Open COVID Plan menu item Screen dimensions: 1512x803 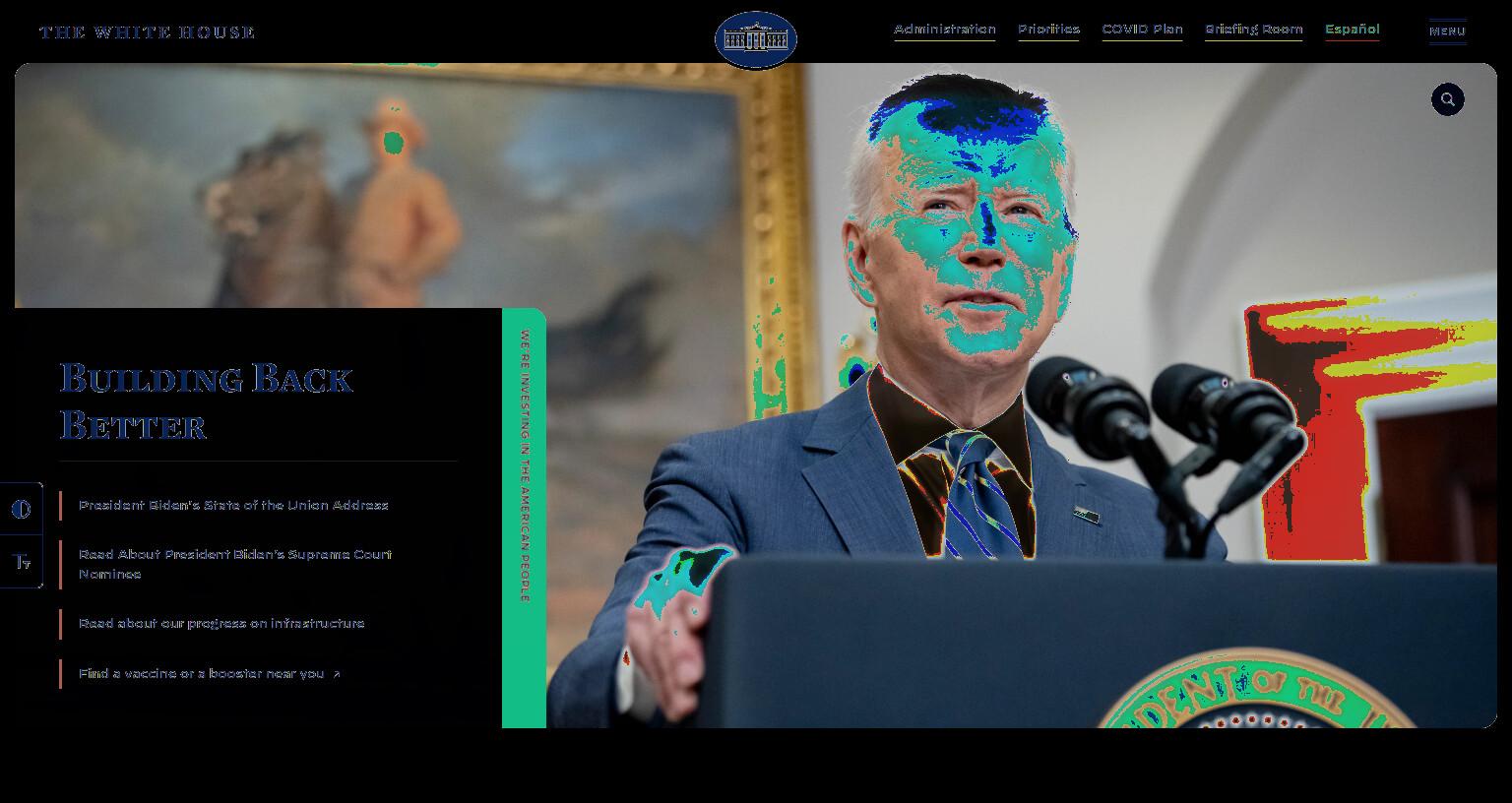[x=1142, y=30]
